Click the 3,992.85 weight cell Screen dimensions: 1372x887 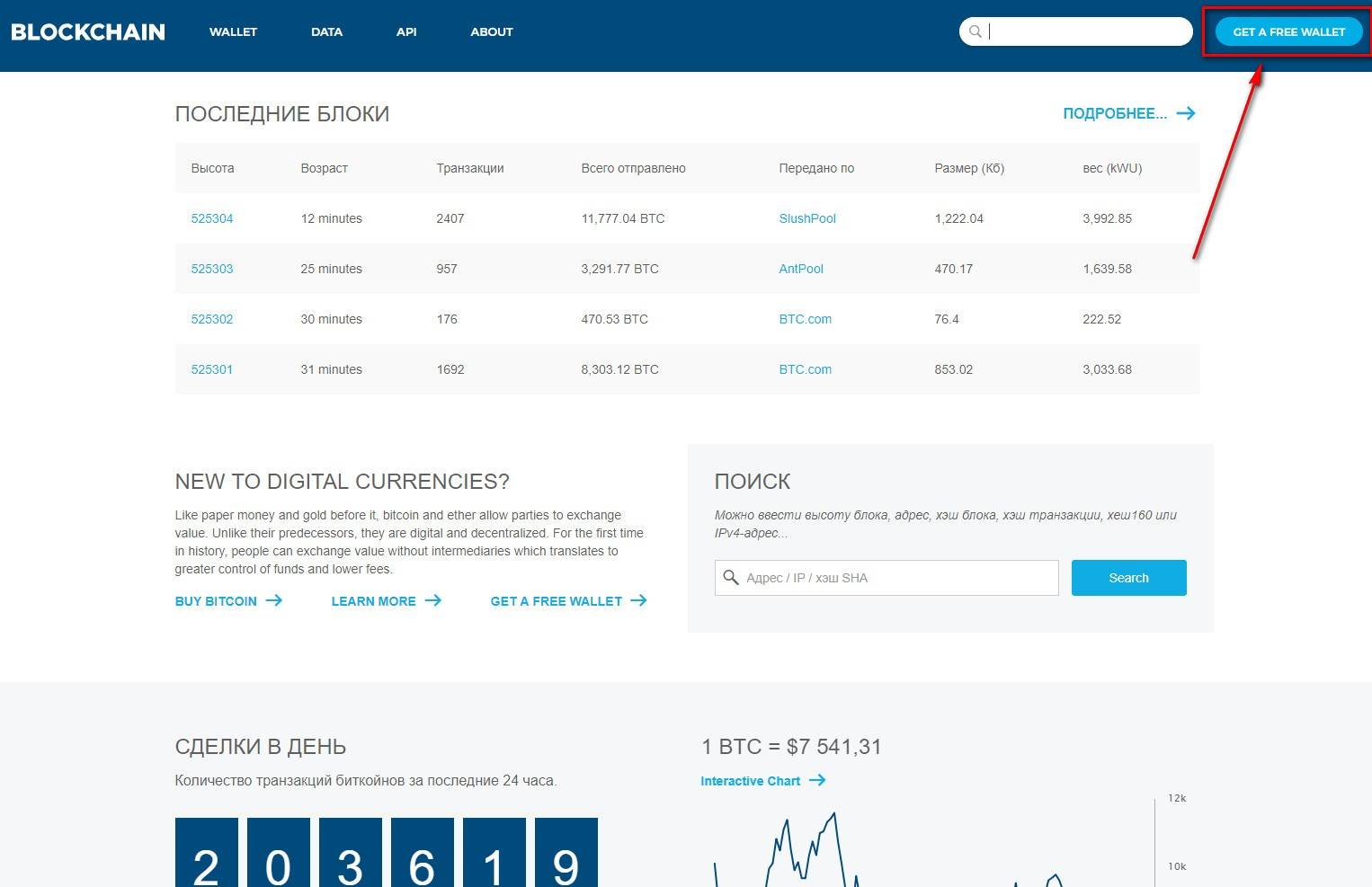point(1107,218)
